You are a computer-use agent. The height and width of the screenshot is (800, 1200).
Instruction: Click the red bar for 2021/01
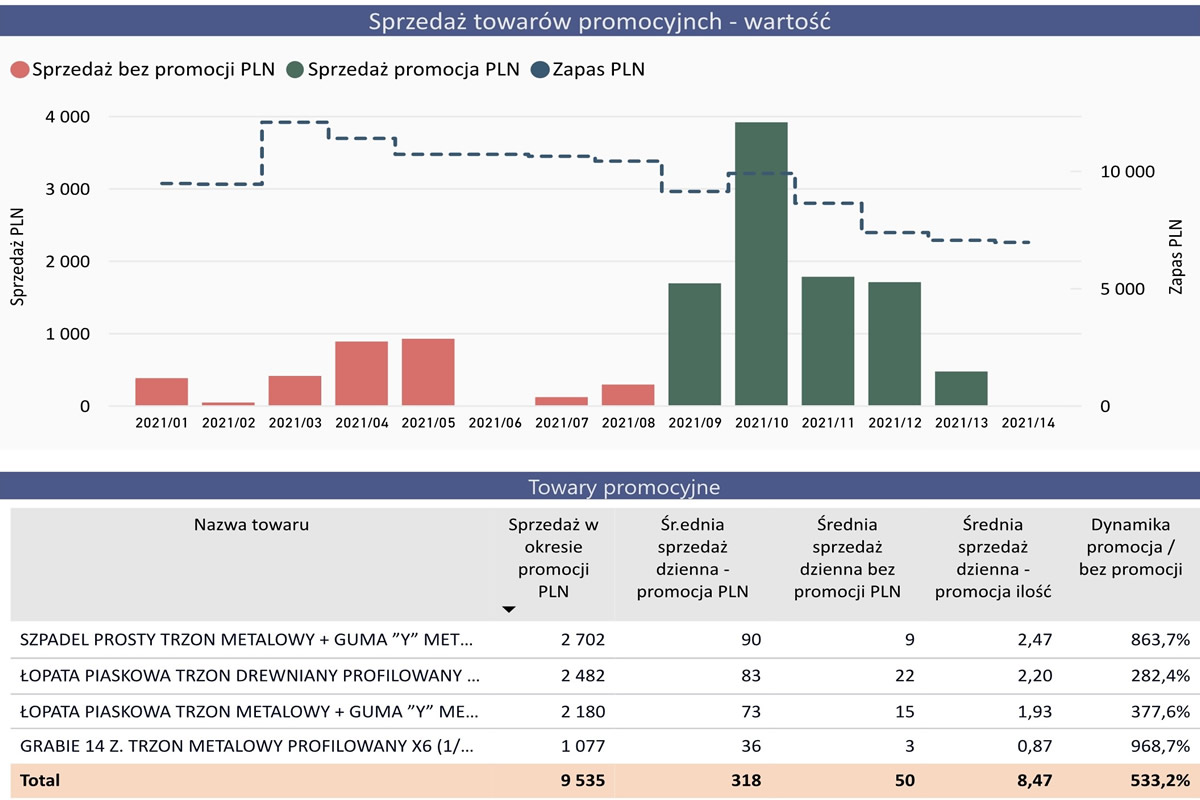pos(161,392)
